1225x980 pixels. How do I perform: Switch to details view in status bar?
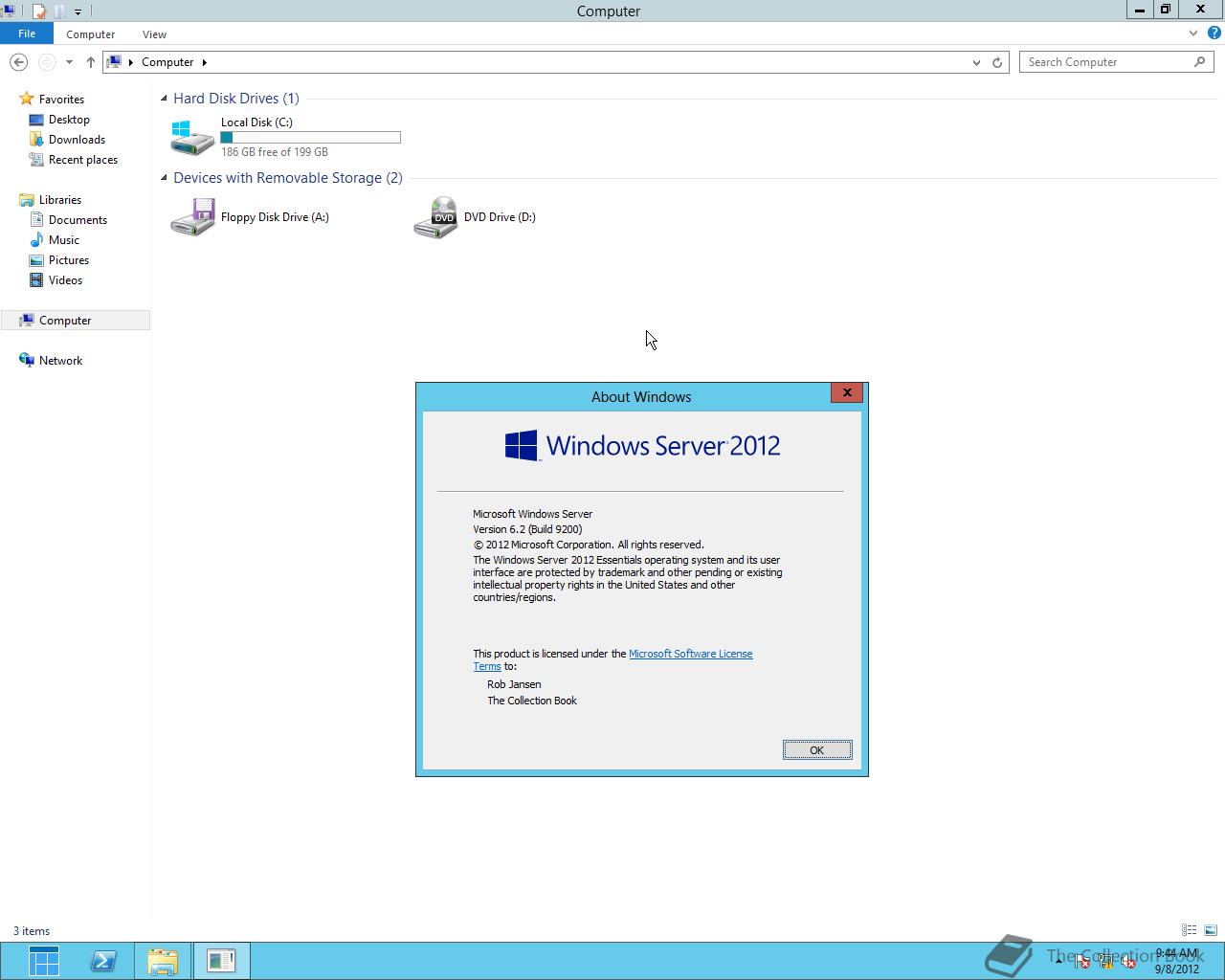click(1189, 930)
